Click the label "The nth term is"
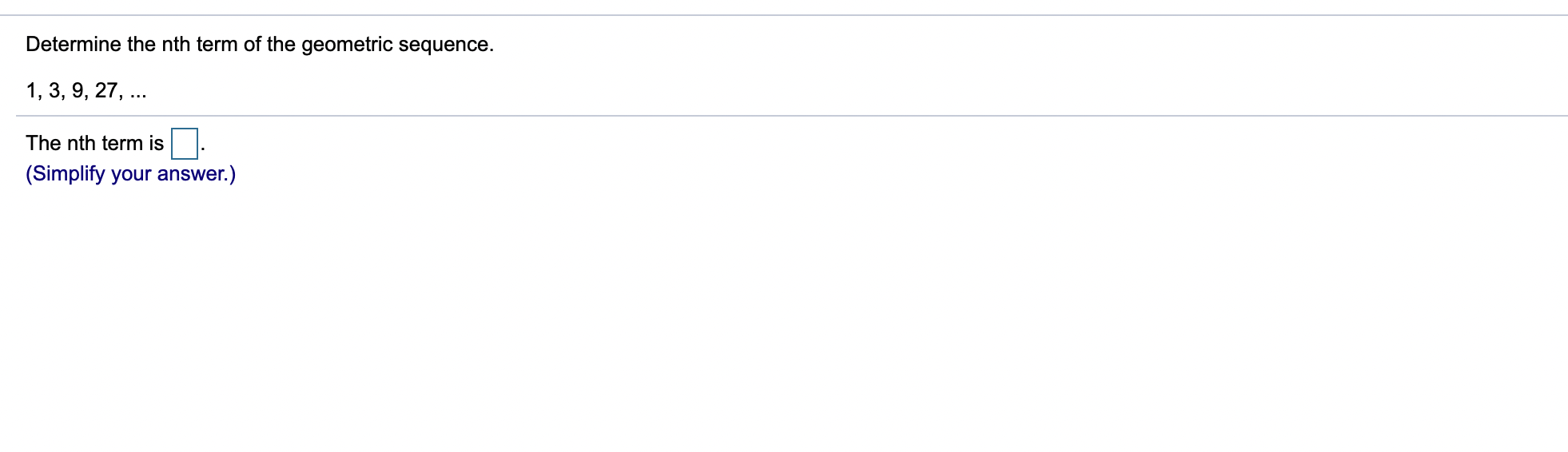 click(x=94, y=144)
